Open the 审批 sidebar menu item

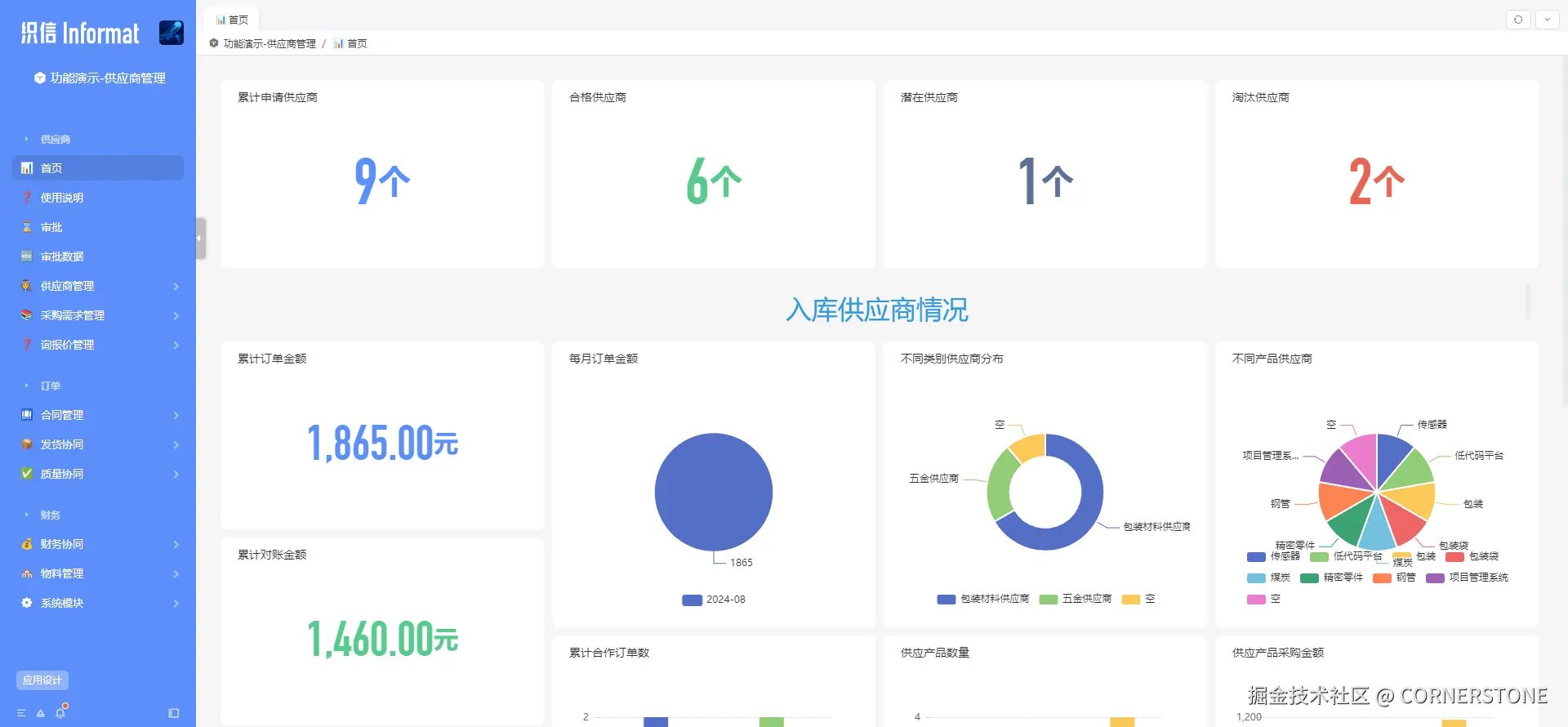click(98, 227)
